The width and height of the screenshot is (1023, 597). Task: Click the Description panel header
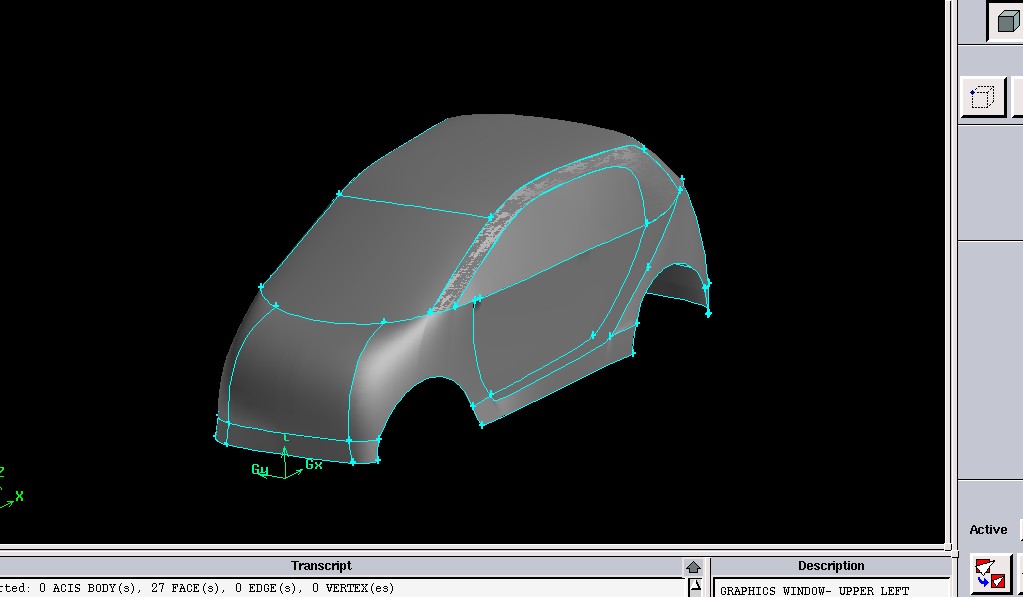[x=830, y=566]
